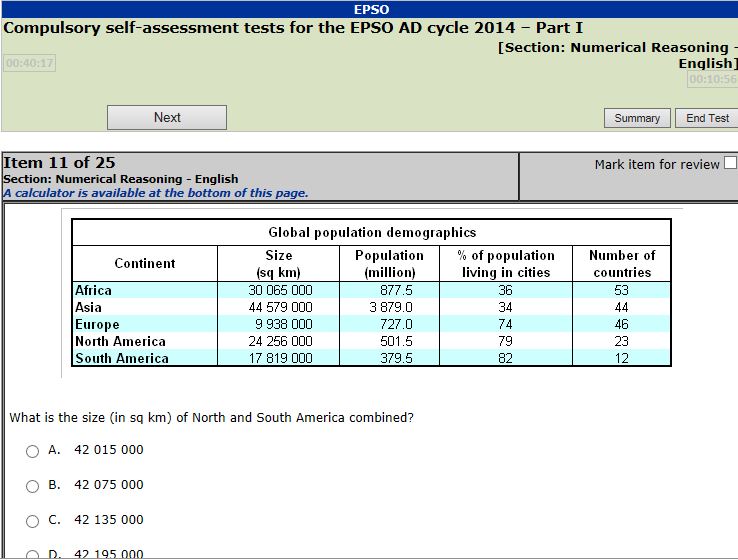Click the Size (sq km) column header
Viewport: 738px width, 560px height.
click(279, 264)
